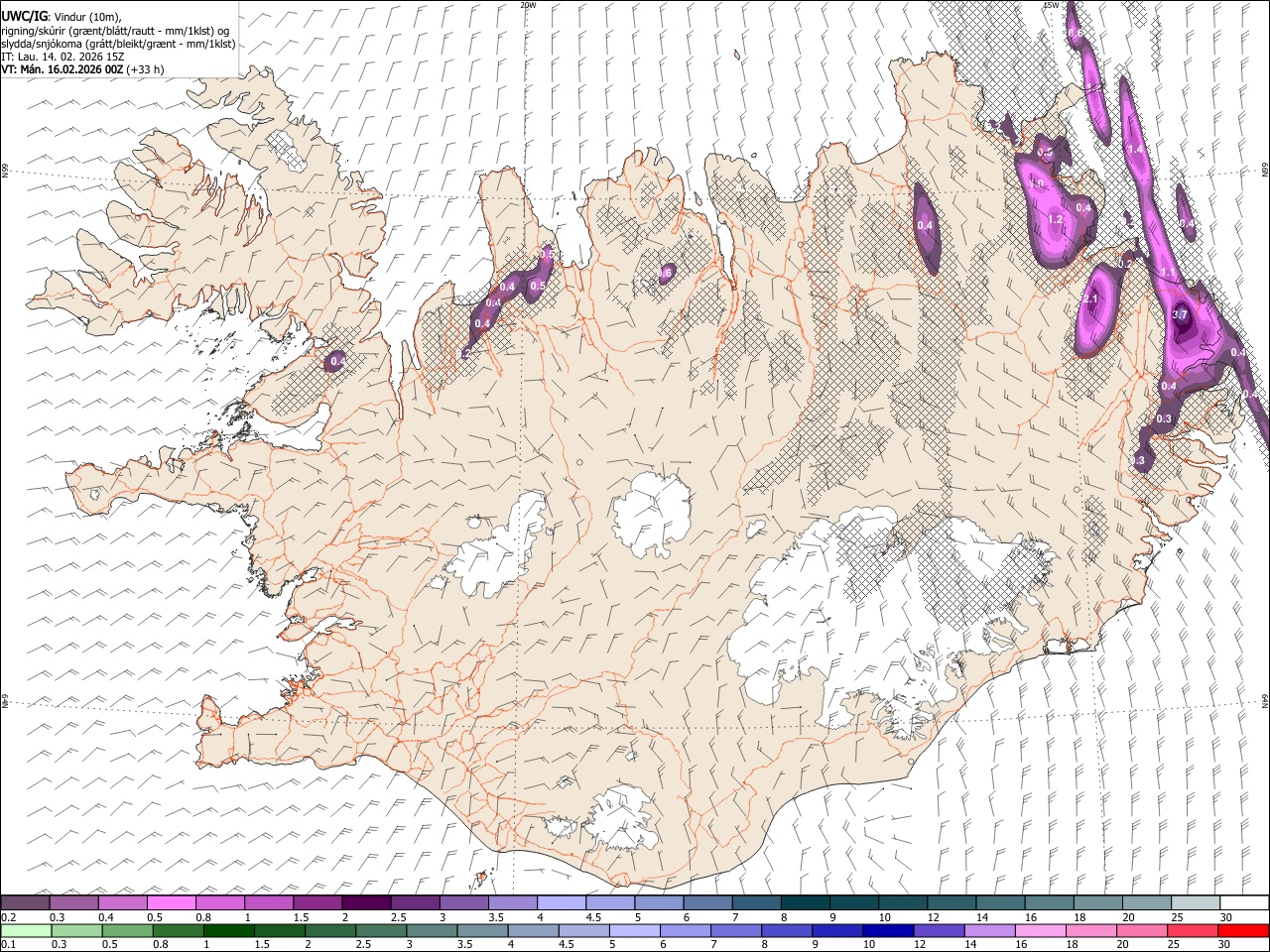Click the "30" label in the top legend row

coord(1226,917)
